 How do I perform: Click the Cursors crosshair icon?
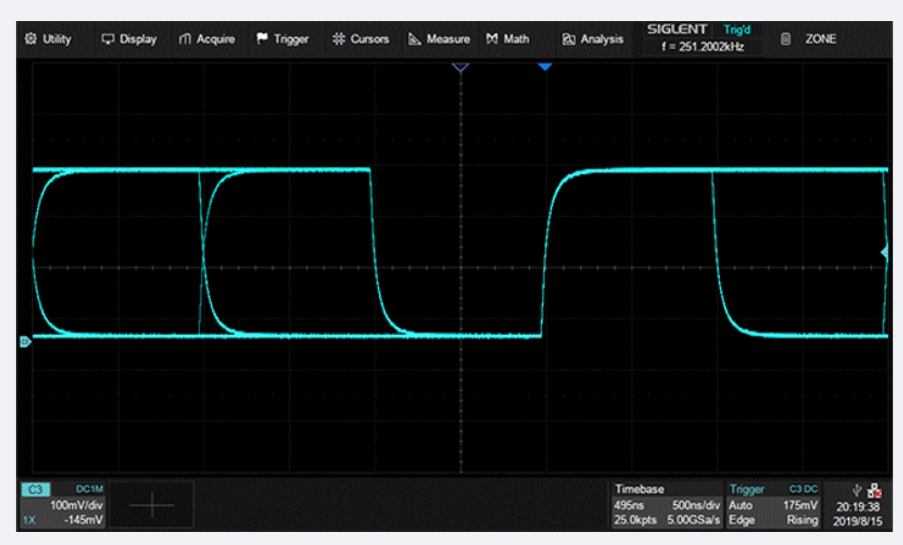click(339, 39)
